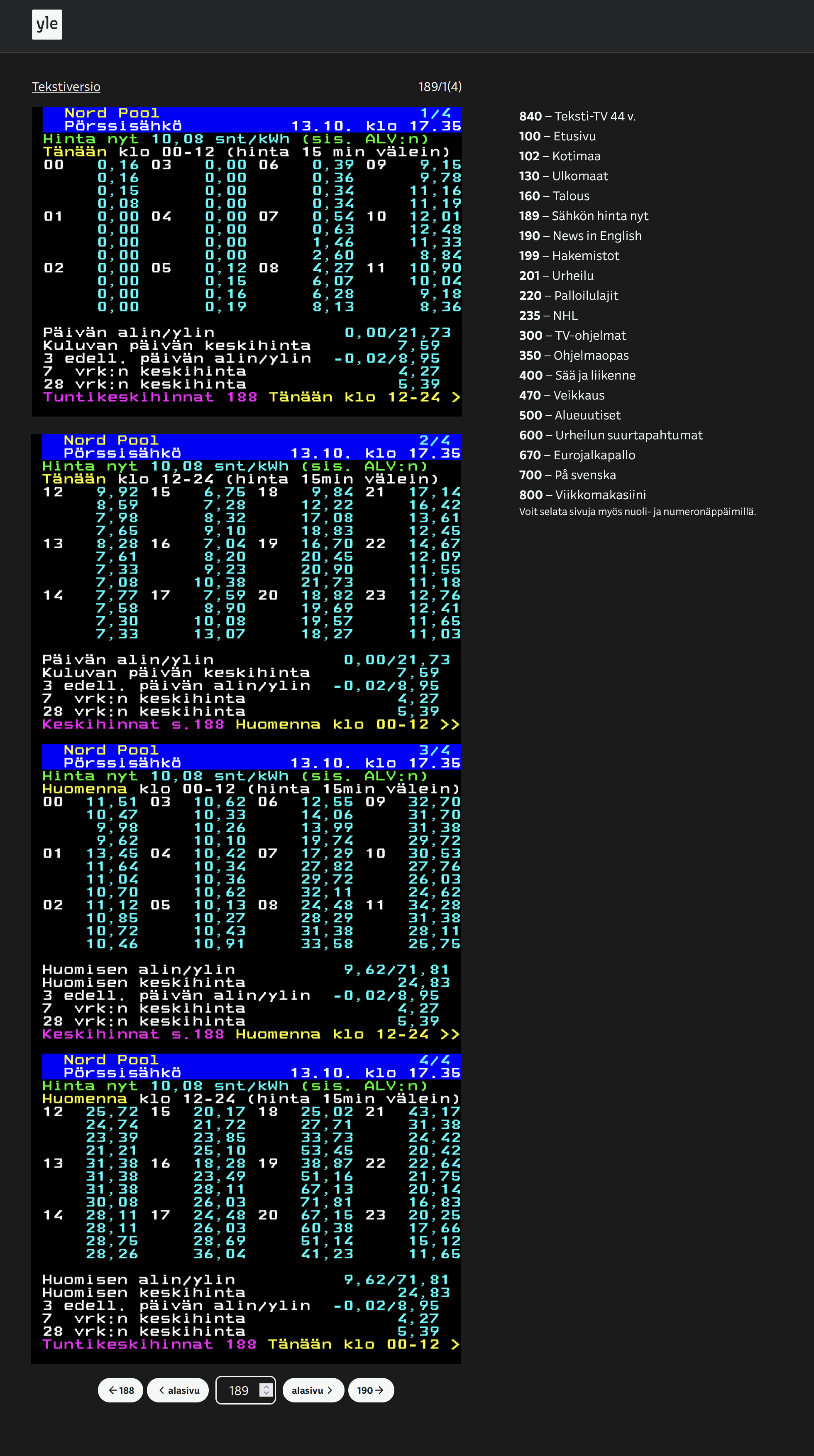Open previous alasivu subpage

[x=178, y=1390]
